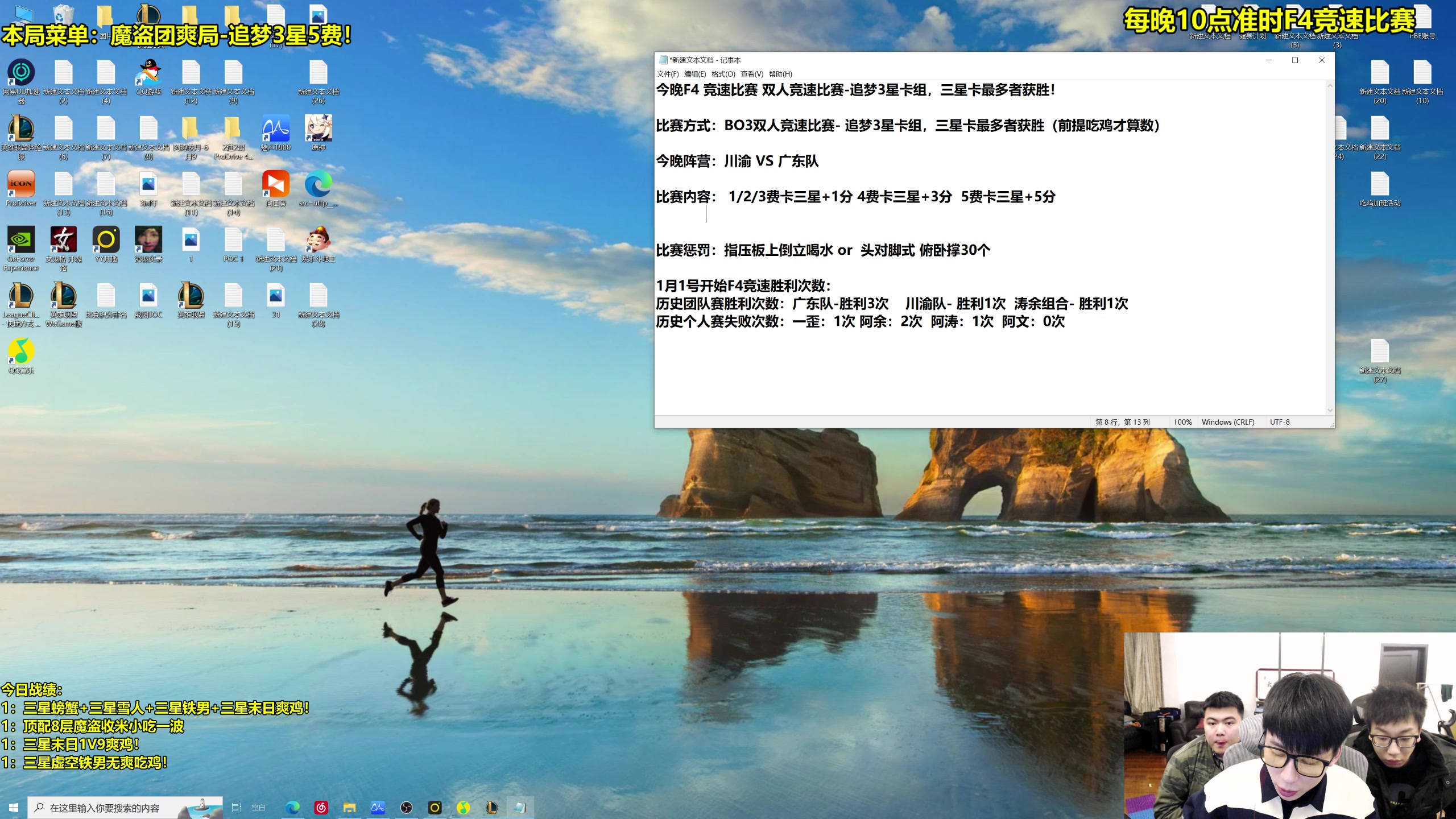Click League of Legends taskbar icon
This screenshot has height=819, width=1456.
(x=491, y=808)
